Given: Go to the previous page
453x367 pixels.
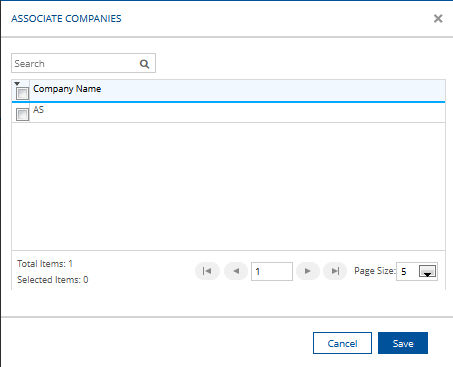Looking at the screenshot, I should point(236,271).
